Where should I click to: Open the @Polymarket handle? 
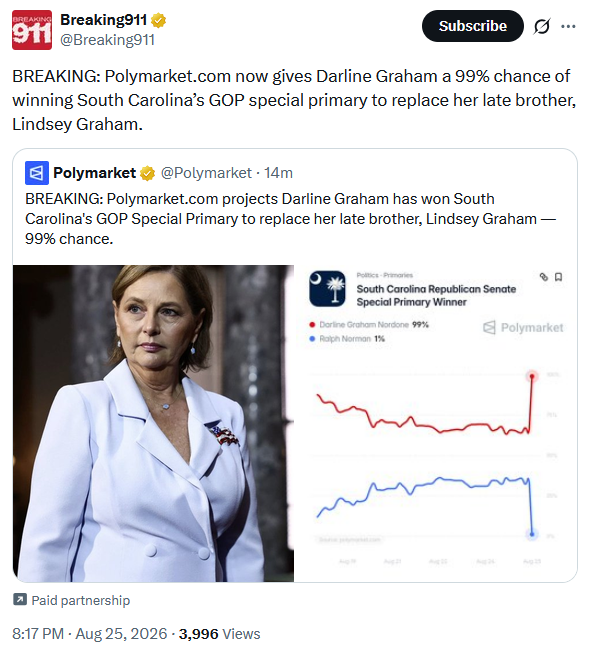206,173
